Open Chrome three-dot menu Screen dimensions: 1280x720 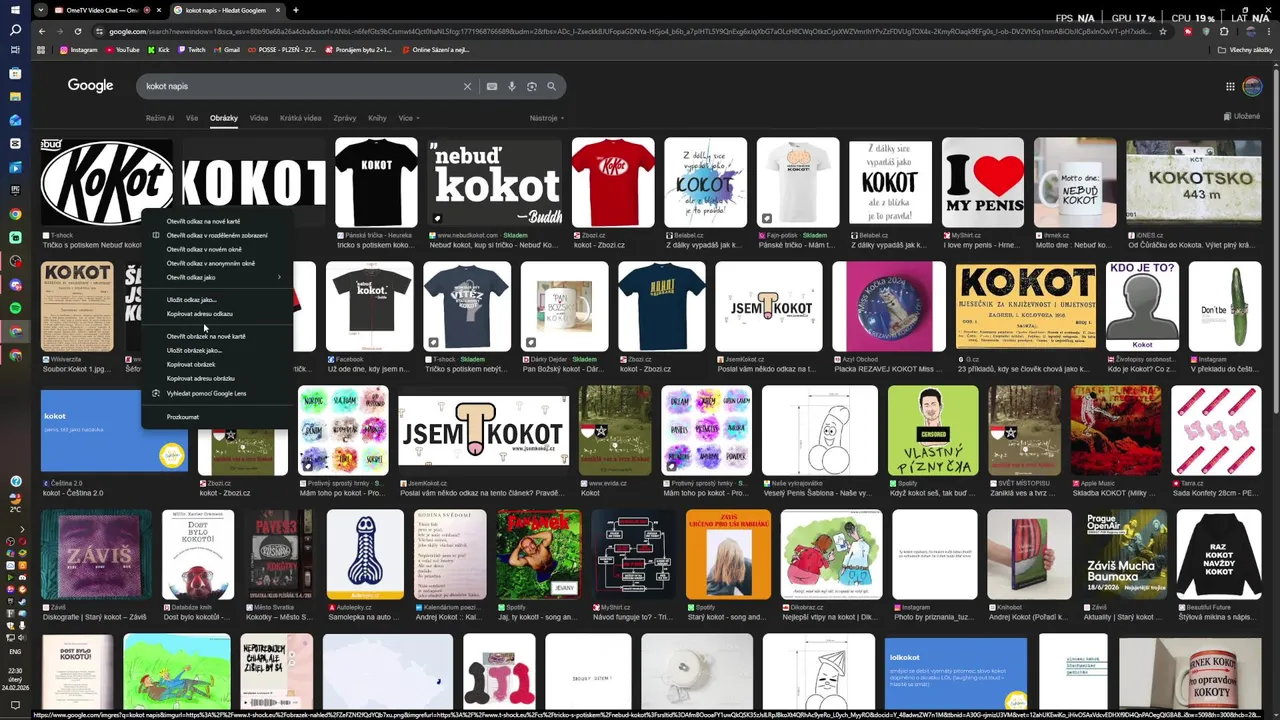(1268, 31)
